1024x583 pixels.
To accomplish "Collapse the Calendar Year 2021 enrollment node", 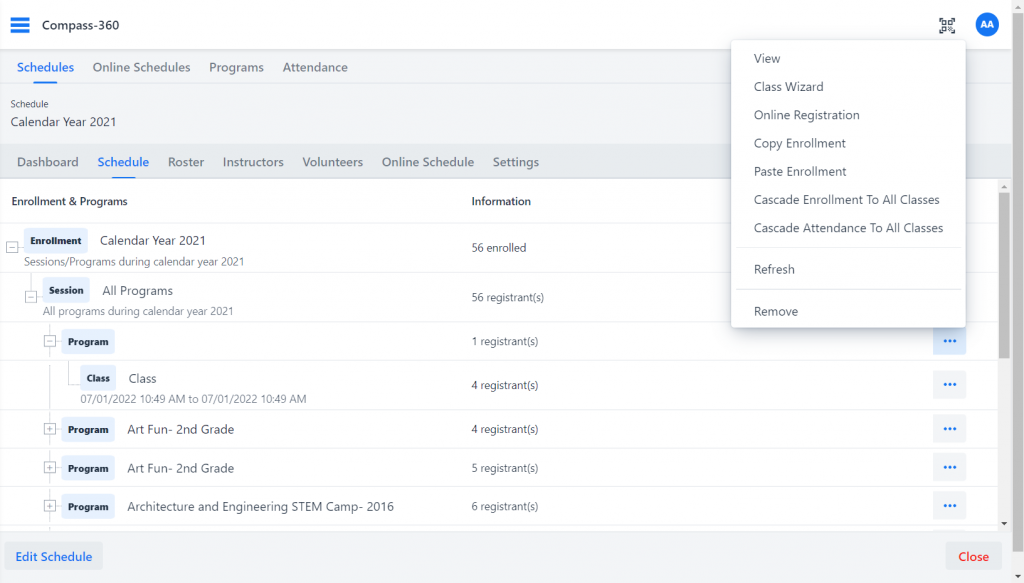I will pos(12,247).
